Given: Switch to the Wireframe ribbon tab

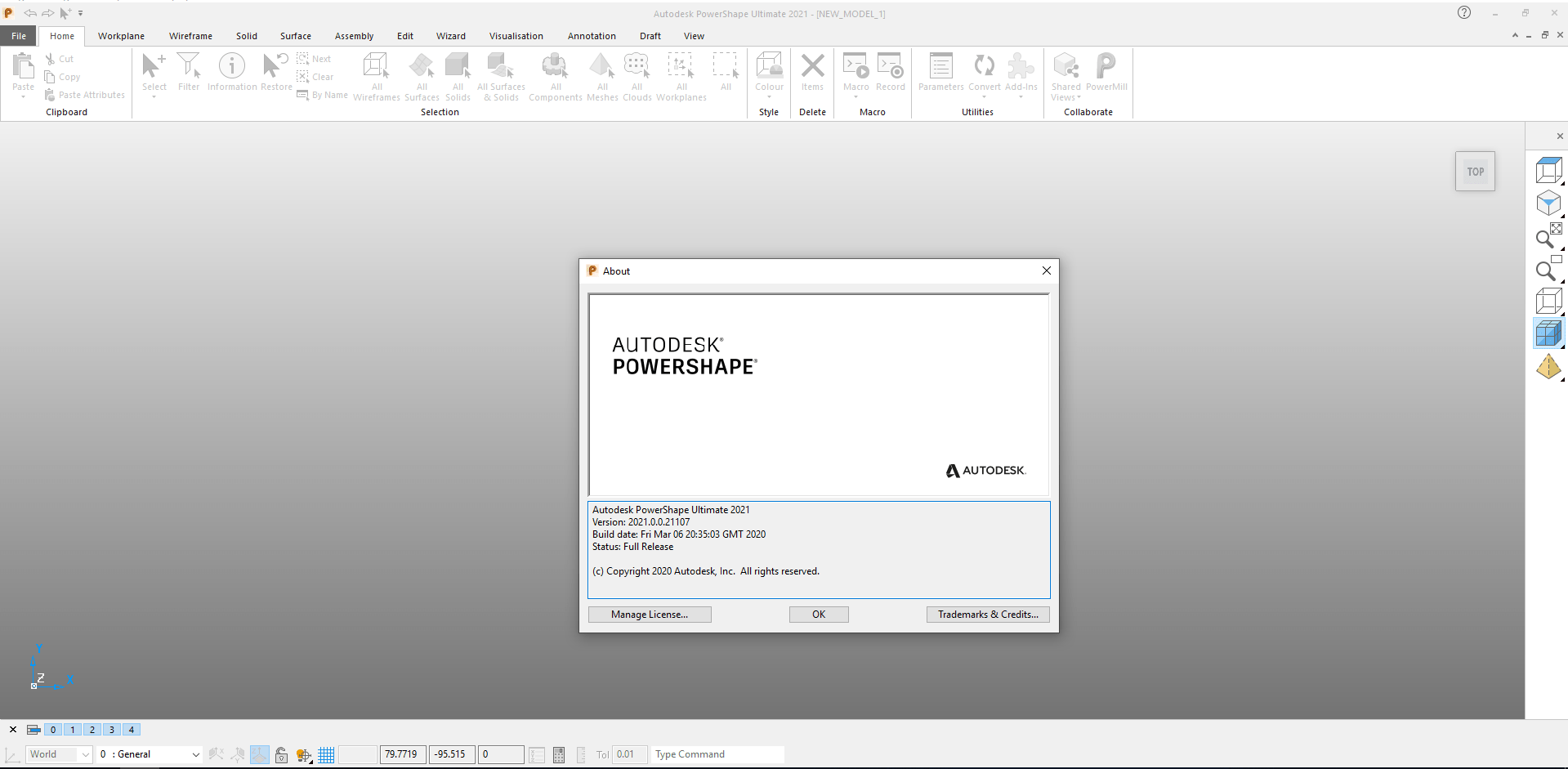Looking at the screenshot, I should (x=190, y=36).
